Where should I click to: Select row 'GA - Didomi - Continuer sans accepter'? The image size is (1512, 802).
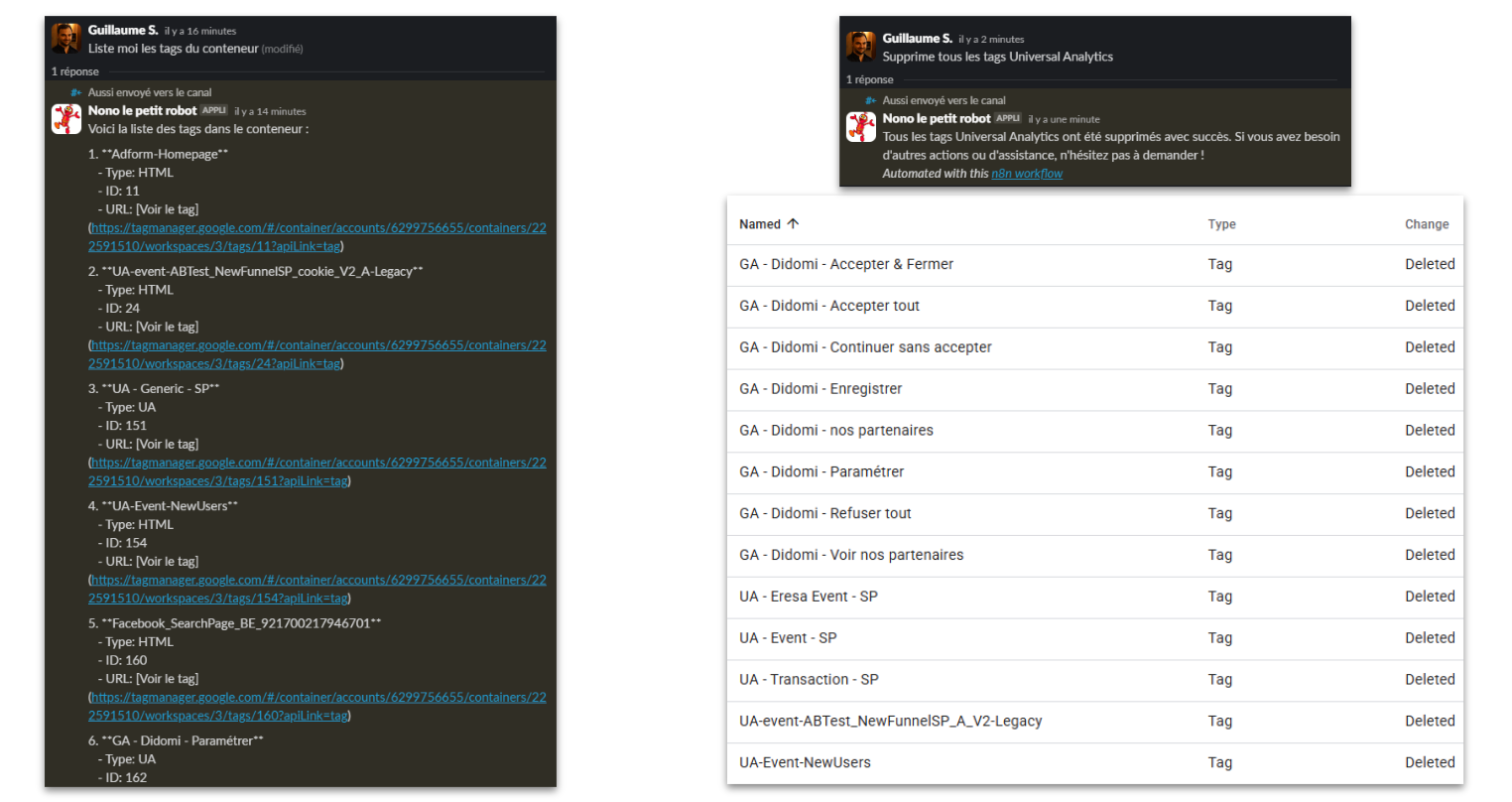pyautogui.click(x=1095, y=348)
